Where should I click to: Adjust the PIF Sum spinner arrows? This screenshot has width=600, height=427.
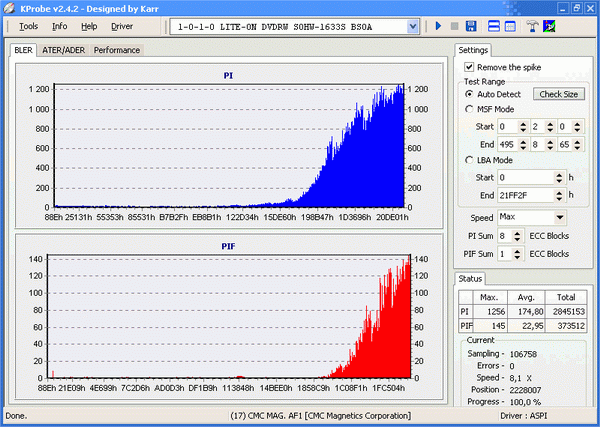(x=517, y=254)
